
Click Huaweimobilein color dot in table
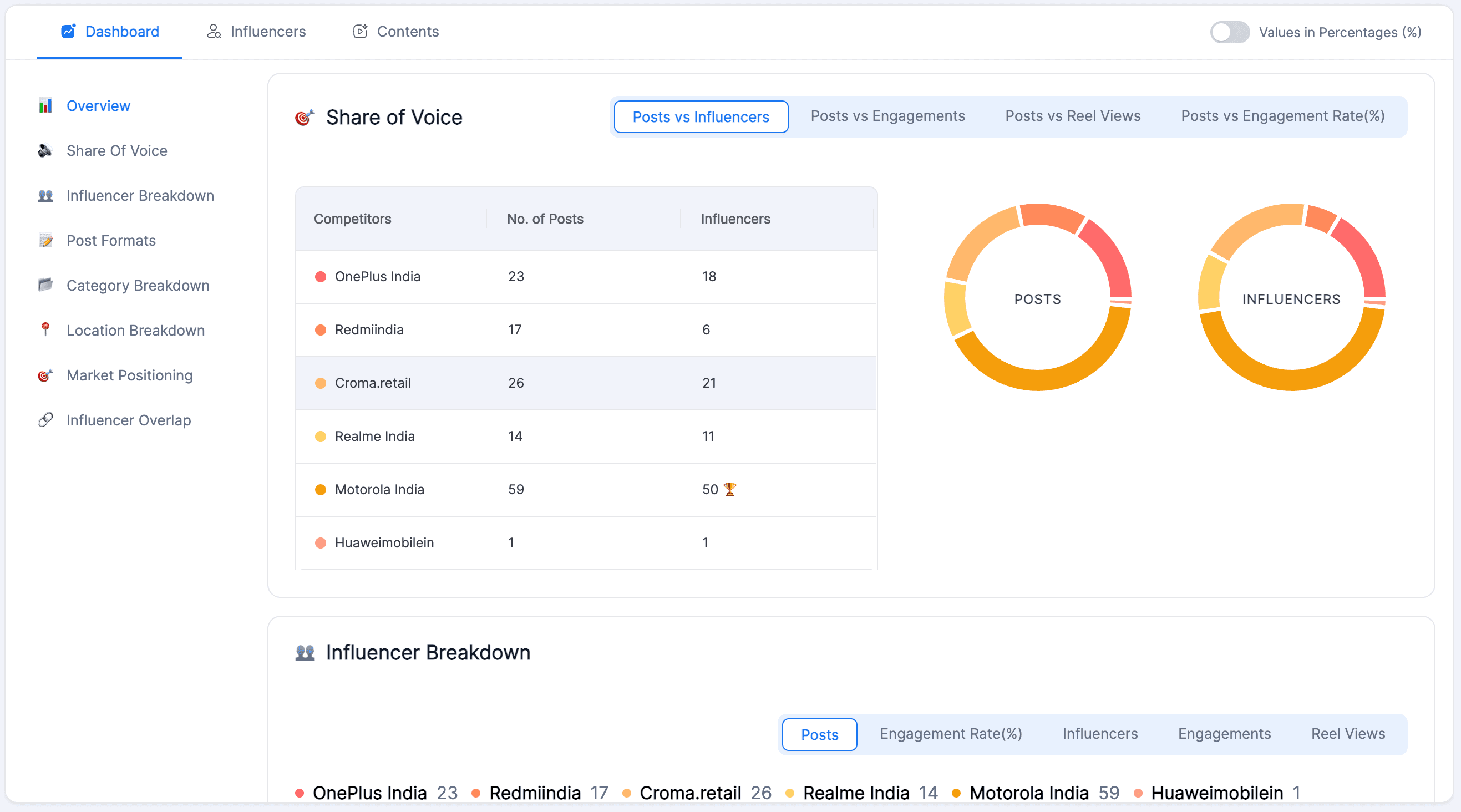point(321,542)
